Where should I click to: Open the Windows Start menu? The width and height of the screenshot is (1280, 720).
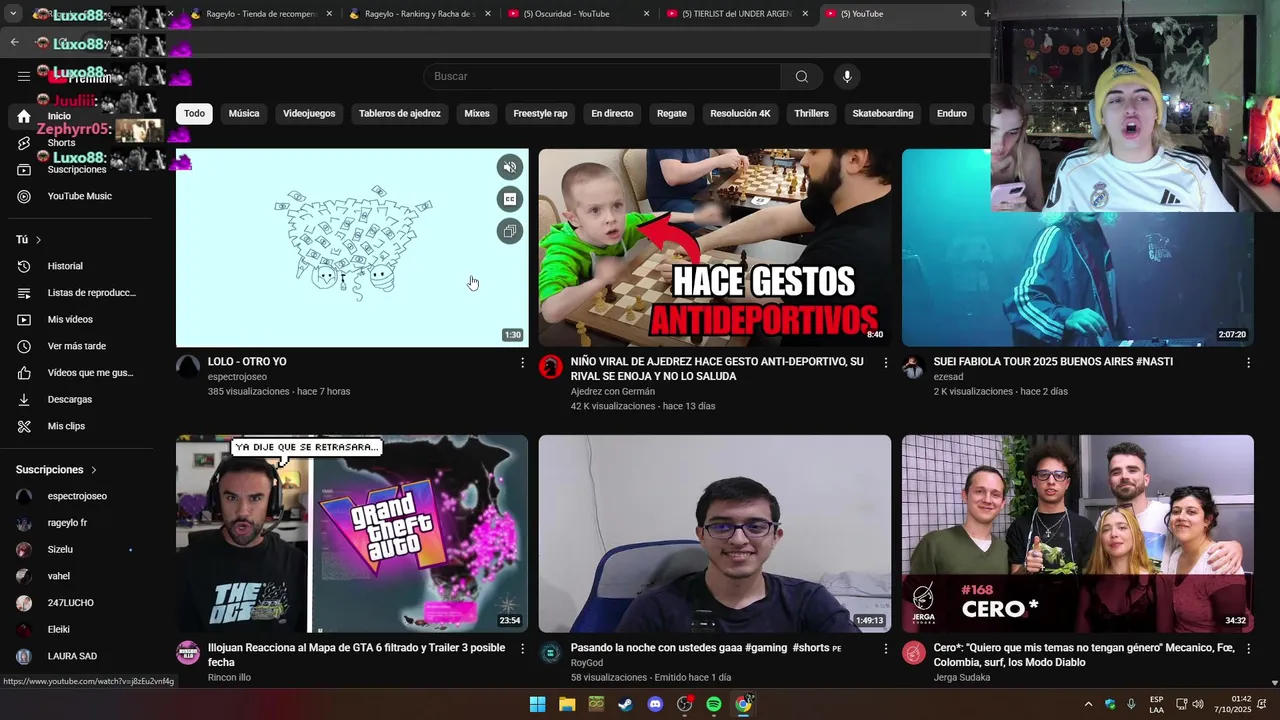point(537,704)
